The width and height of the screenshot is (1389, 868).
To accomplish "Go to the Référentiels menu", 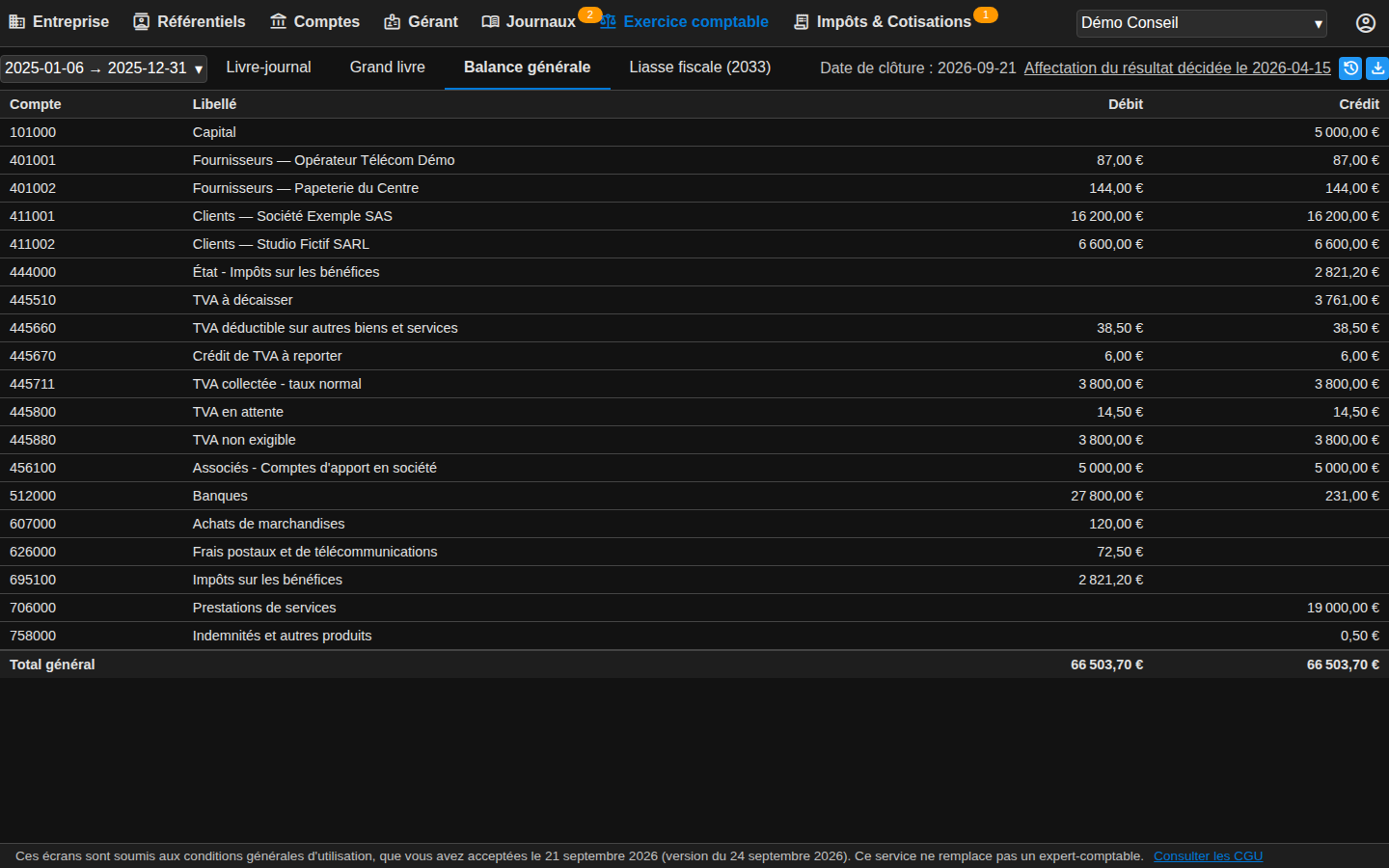I will 189,22.
